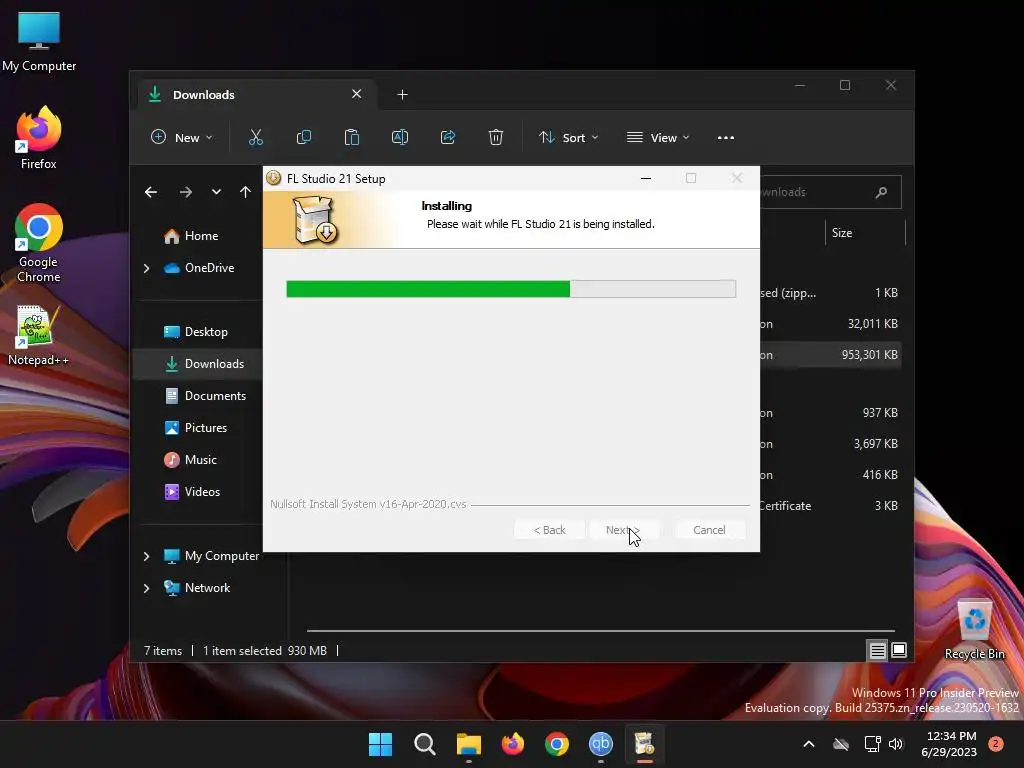Click FL Studio installer on taskbar
The width and height of the screenshot is (1024, 768).
tap(645, 744)
